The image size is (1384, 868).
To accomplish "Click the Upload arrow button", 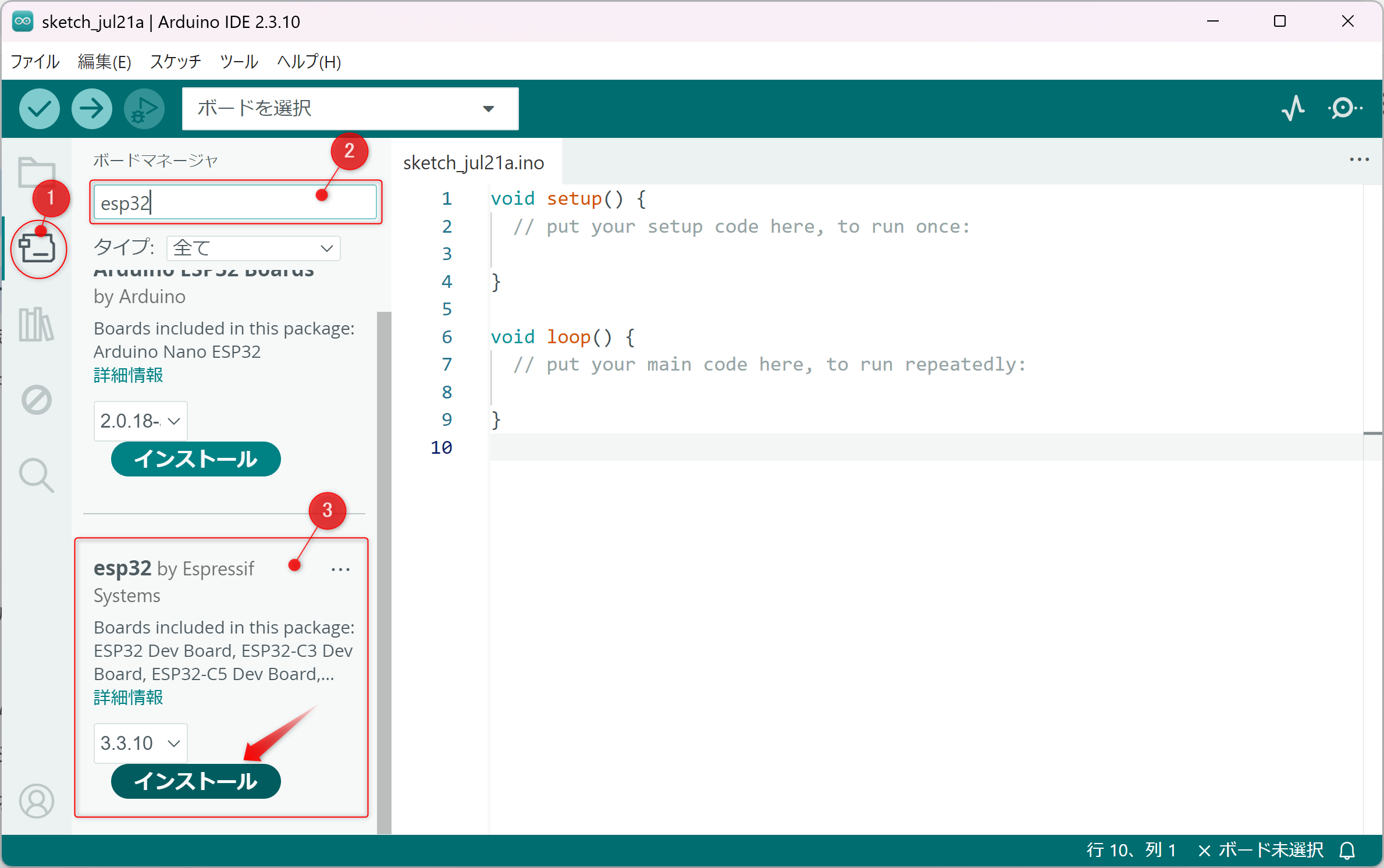I will pyautogui.click(x=91, y=109).
